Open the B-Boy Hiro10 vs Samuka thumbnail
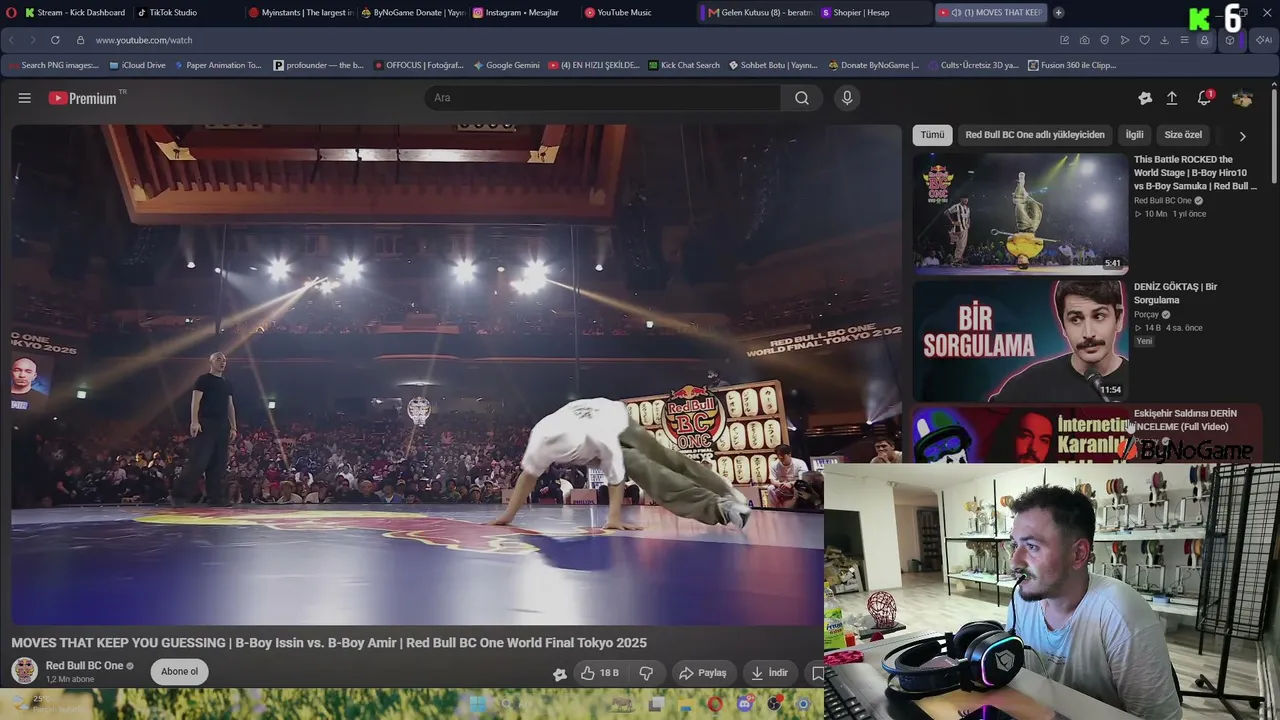This screenshot has width=1280, height=720. pyautogui.click(x=1021, y=213)
